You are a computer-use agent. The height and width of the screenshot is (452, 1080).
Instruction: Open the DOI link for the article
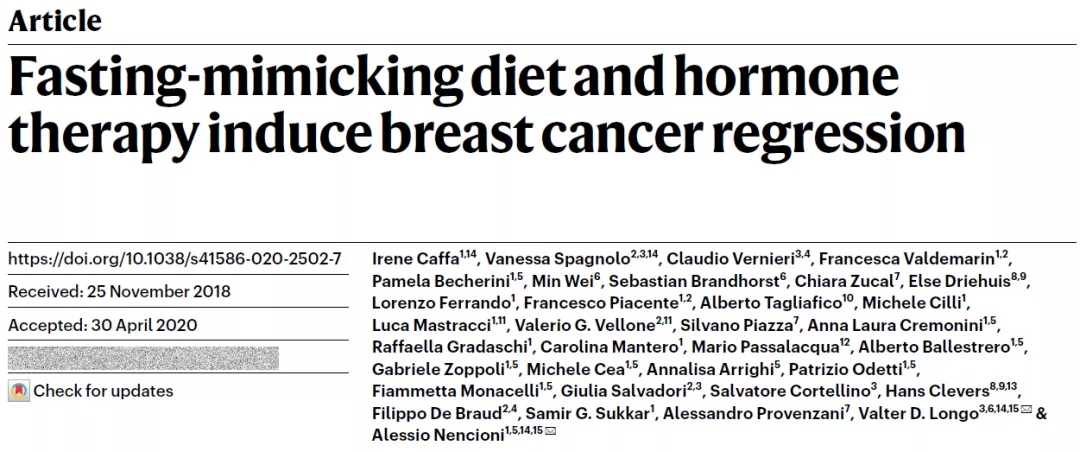pyautogui.click(x=175, y=258)
